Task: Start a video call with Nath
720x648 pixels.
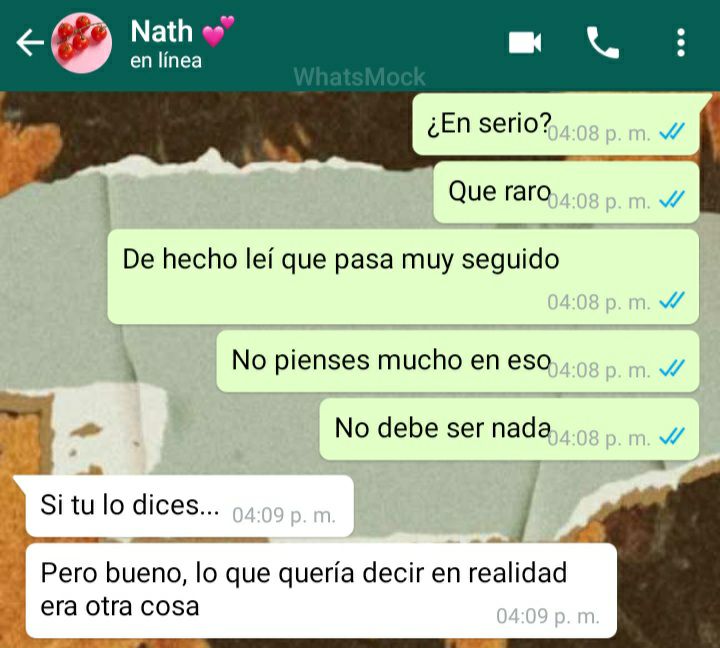Action: 525,43
